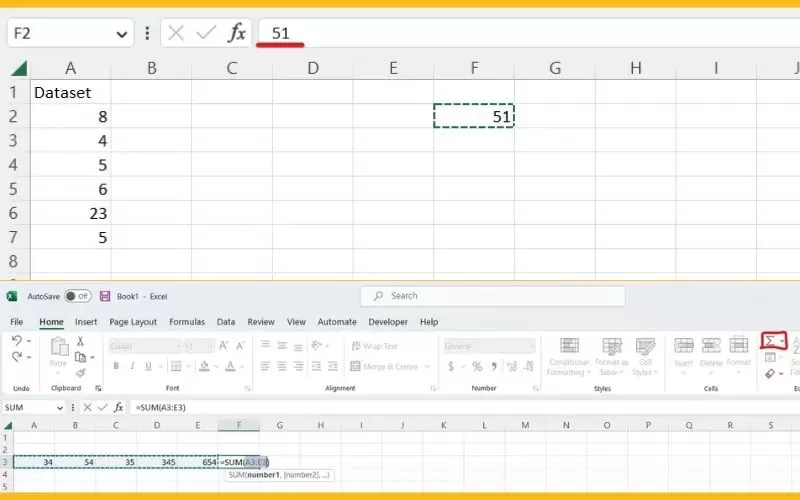Screen dimensions: 800x500
Task: Click the Comma Style icon
Action: pyautogui.click(x=494, y=366)
